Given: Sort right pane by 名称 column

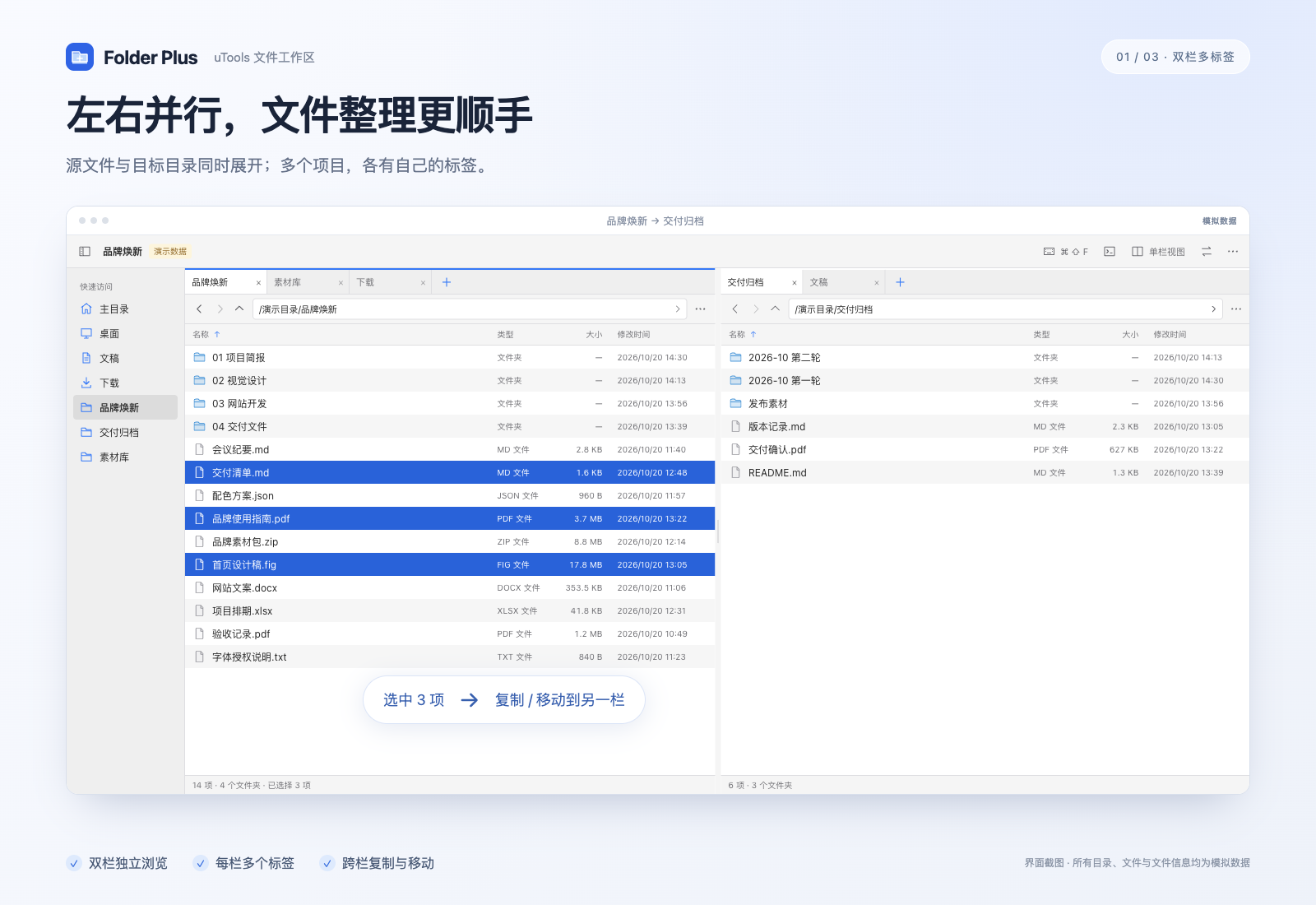Looking at the screenshot, I should pyautogui.click(x=743, y=335).
